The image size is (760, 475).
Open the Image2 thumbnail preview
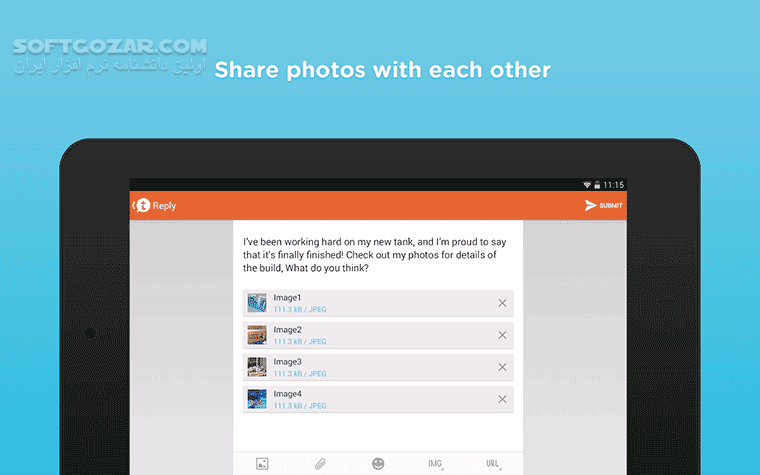pos(257,335)
